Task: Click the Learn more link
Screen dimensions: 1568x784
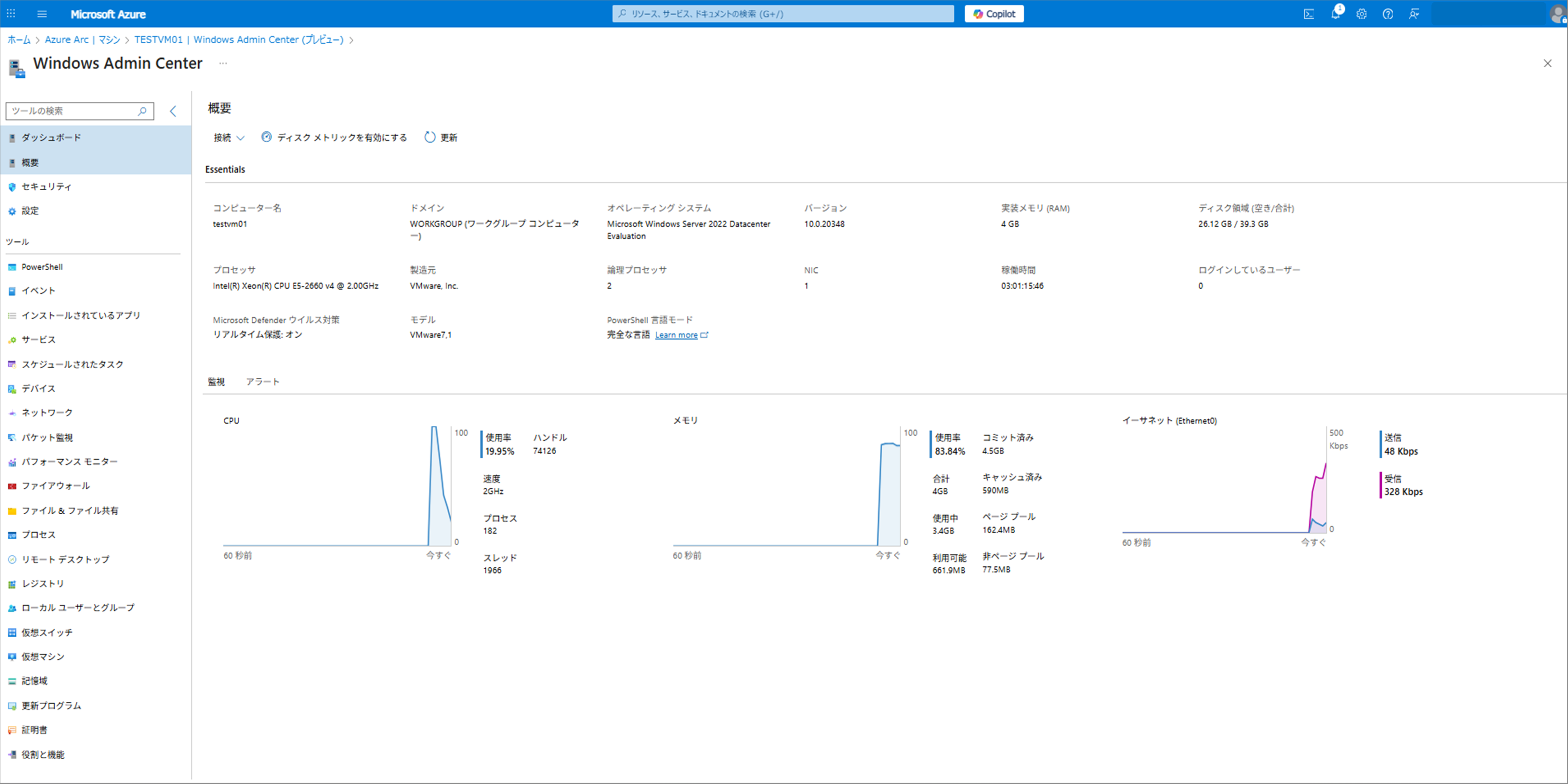Action: pyautogui.click(x=676, y=335)
